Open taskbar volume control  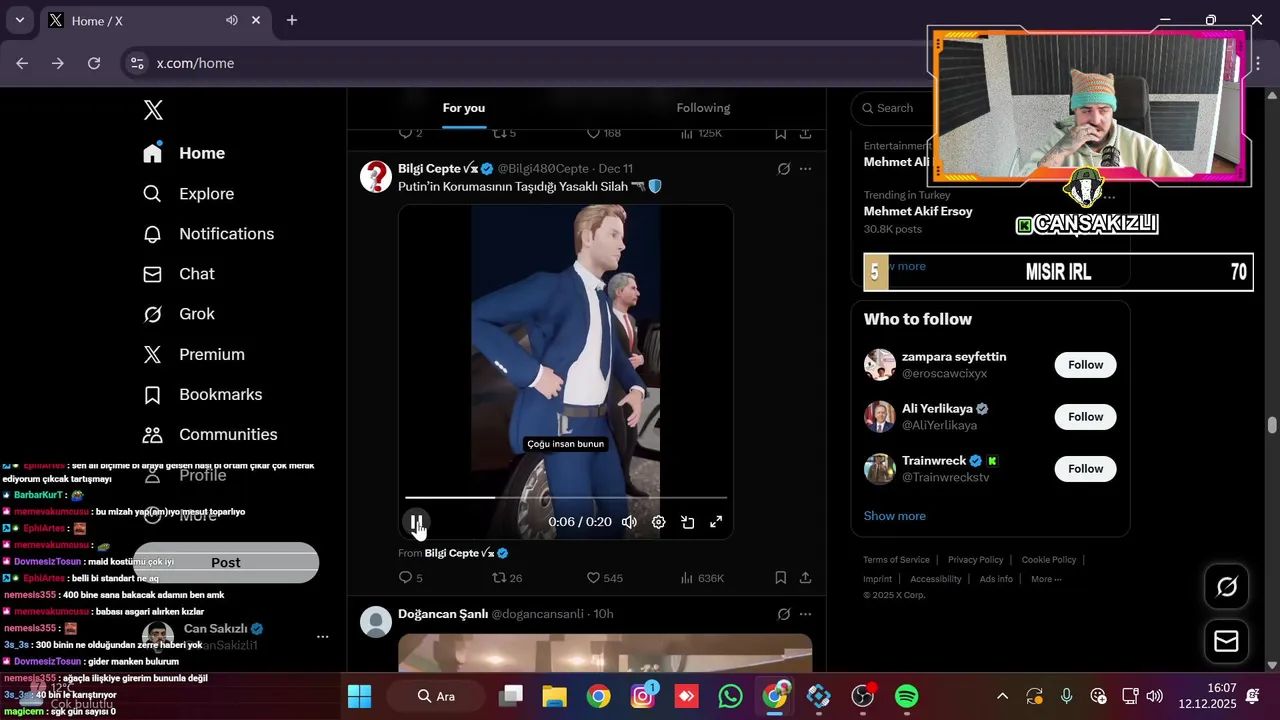[1154, 696]
